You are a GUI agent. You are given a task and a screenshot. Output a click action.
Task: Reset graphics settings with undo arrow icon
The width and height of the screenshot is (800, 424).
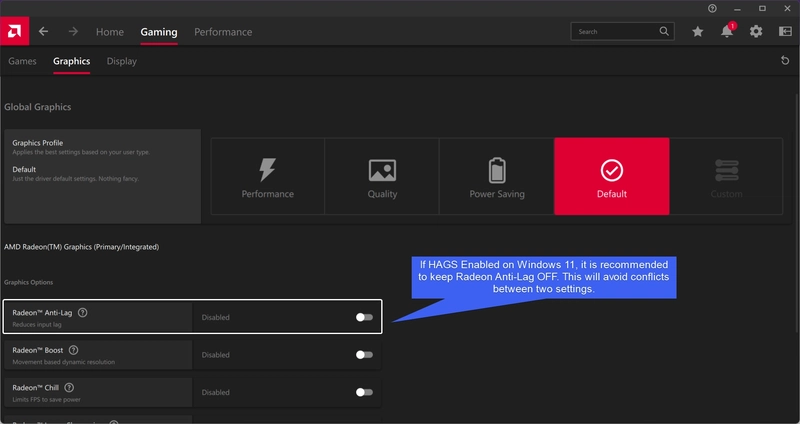point(785,61)
